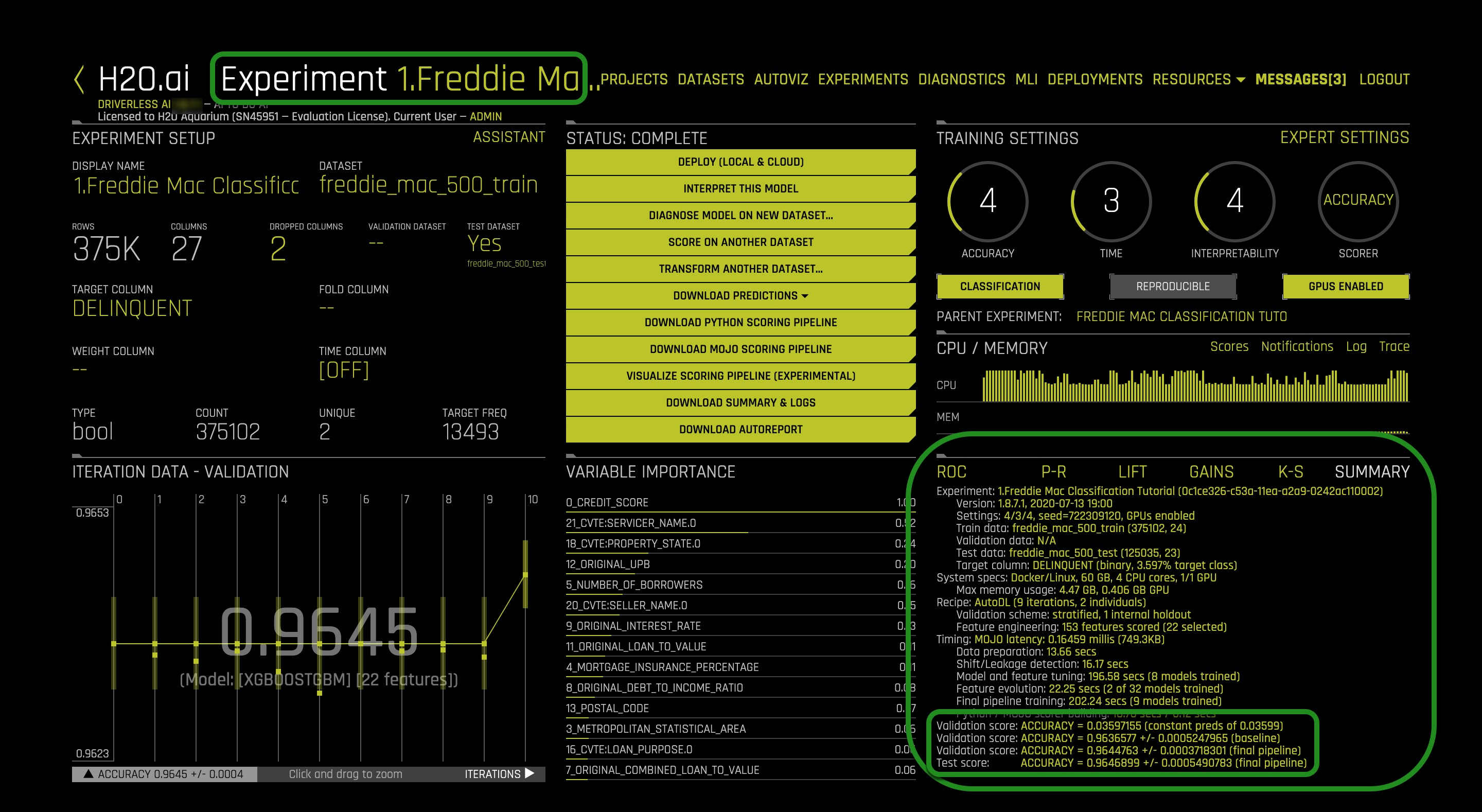Switch to the GAINS tab
The image size is (1482, 812).
(x=1211, y=472)
